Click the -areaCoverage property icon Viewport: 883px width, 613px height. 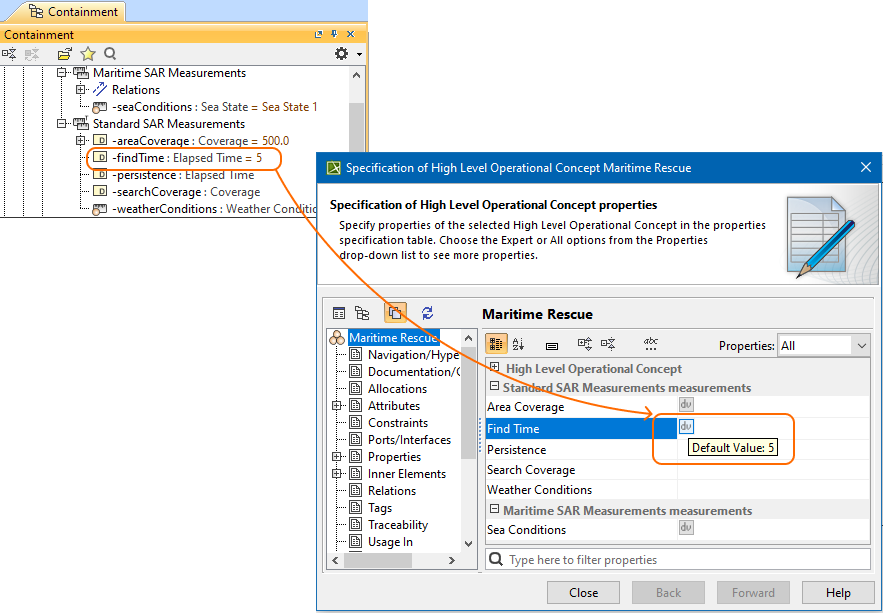pos(100,140)
